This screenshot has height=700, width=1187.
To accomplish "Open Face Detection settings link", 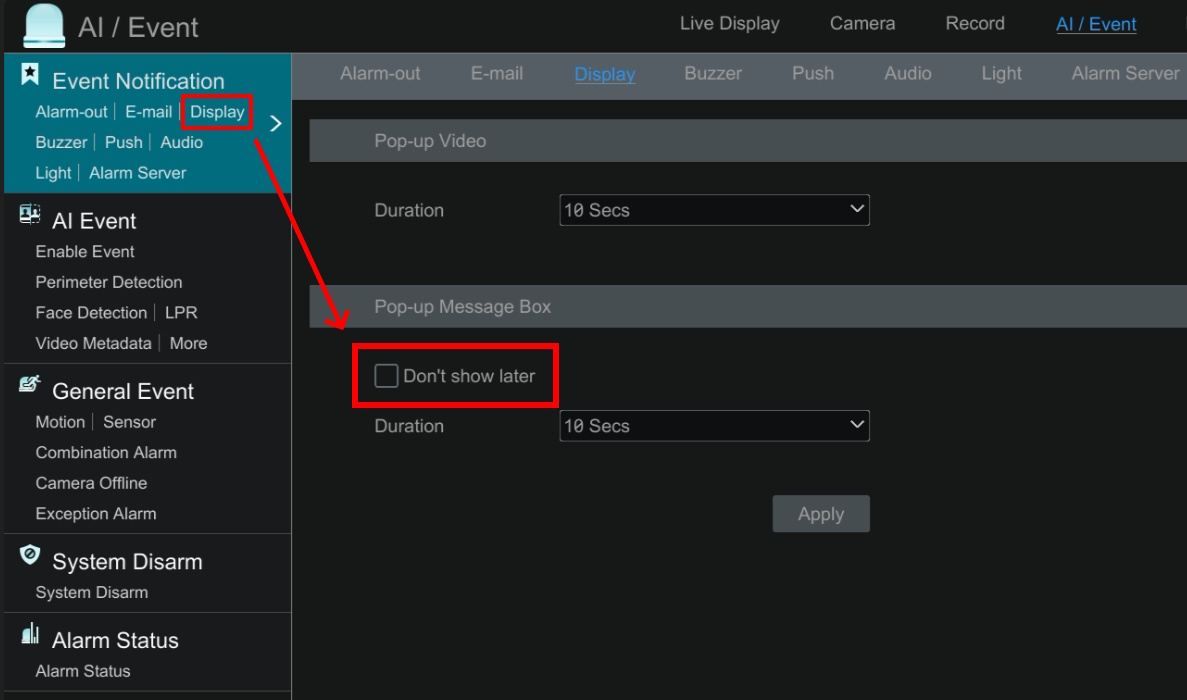I will point(91,313).
